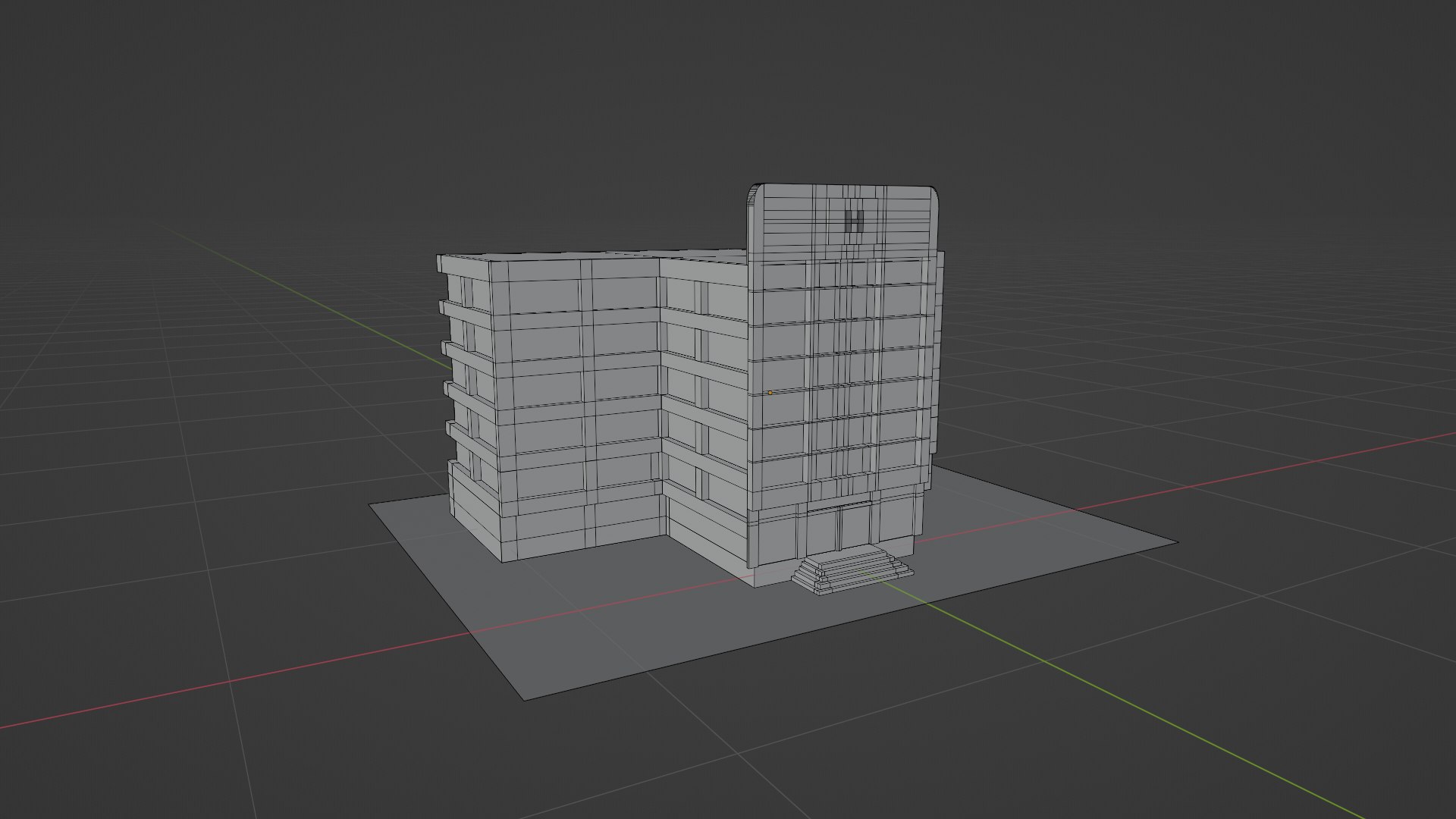
Task: Click the orange object origin dot
Action: (770, 393)
